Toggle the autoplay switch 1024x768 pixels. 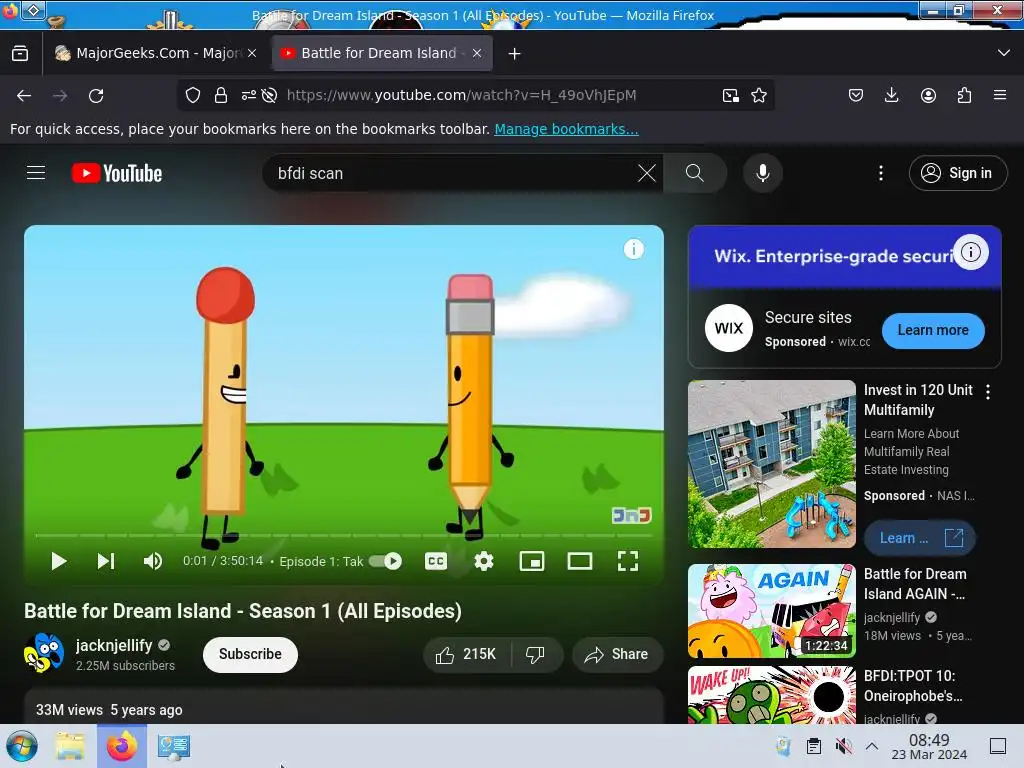point(385,561)
